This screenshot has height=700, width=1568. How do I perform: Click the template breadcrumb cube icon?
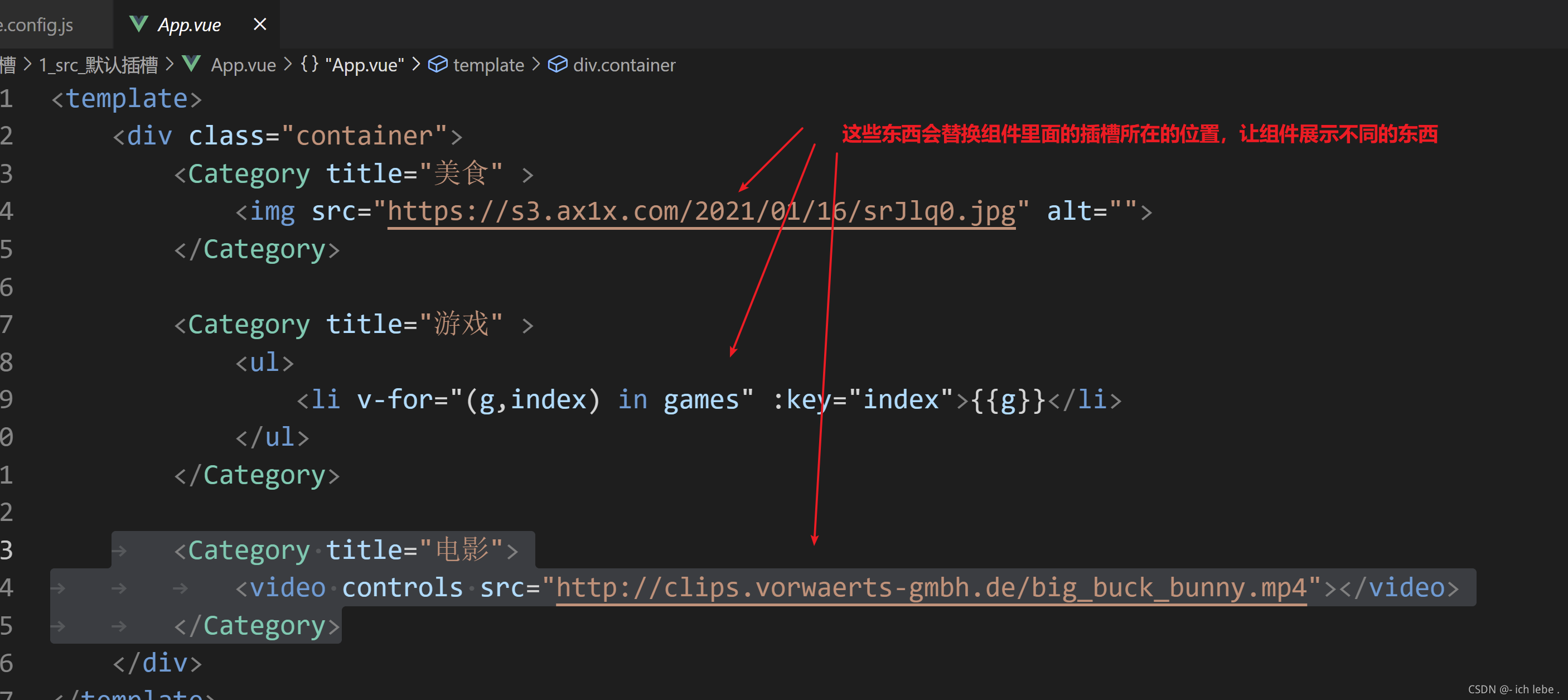438,64
